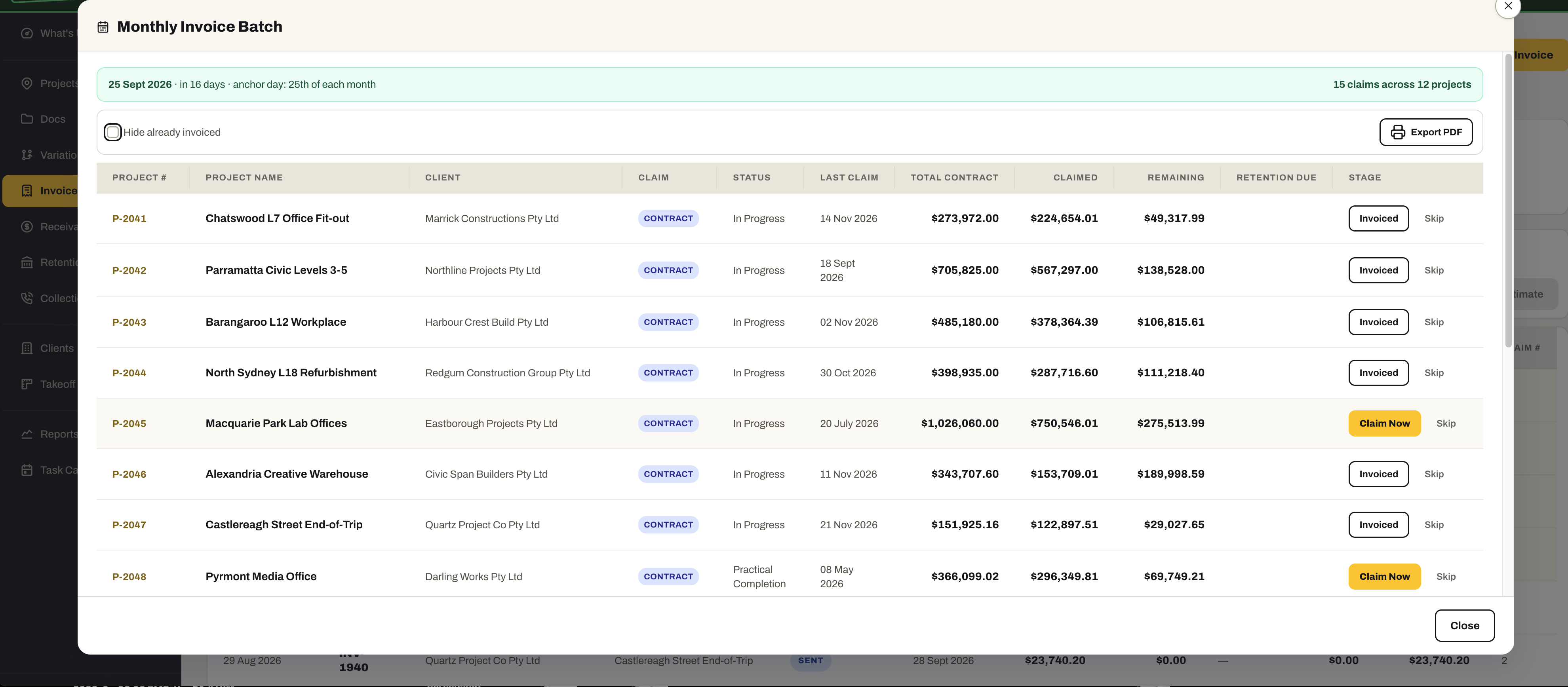Click the calendar icon beside Monthly Invoice Batch
This screenshot has height=687, width=1568.
[103, 27]
